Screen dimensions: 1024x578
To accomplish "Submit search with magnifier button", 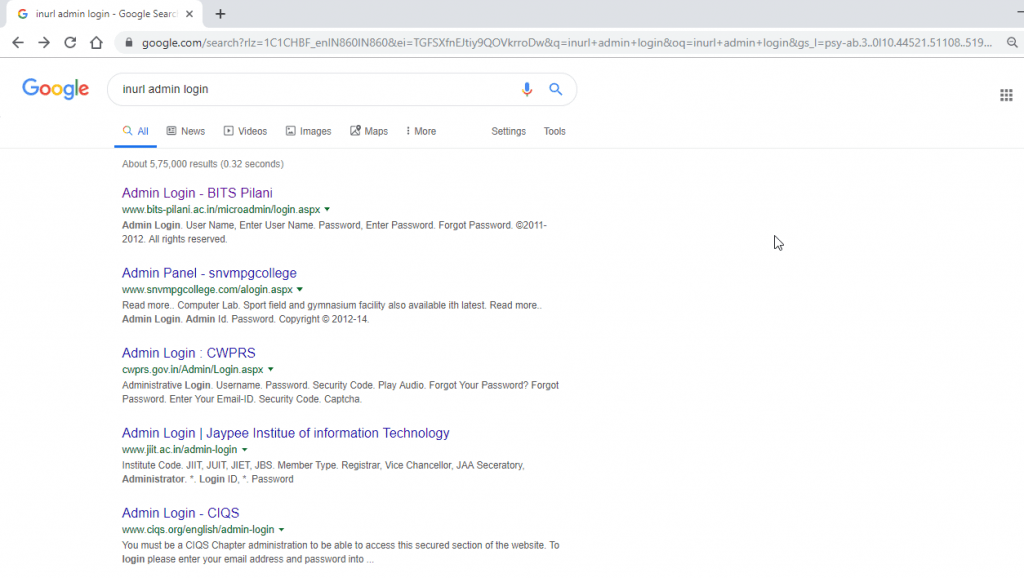I will [x=555, y=89].
